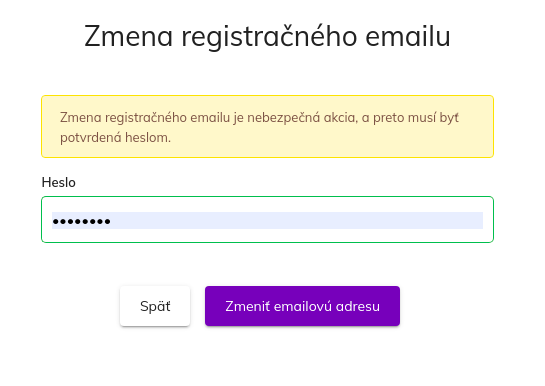This screenshot has height=386, width=545.
Task: Click empty area after the password dots
Action: [x=295, y=221]
